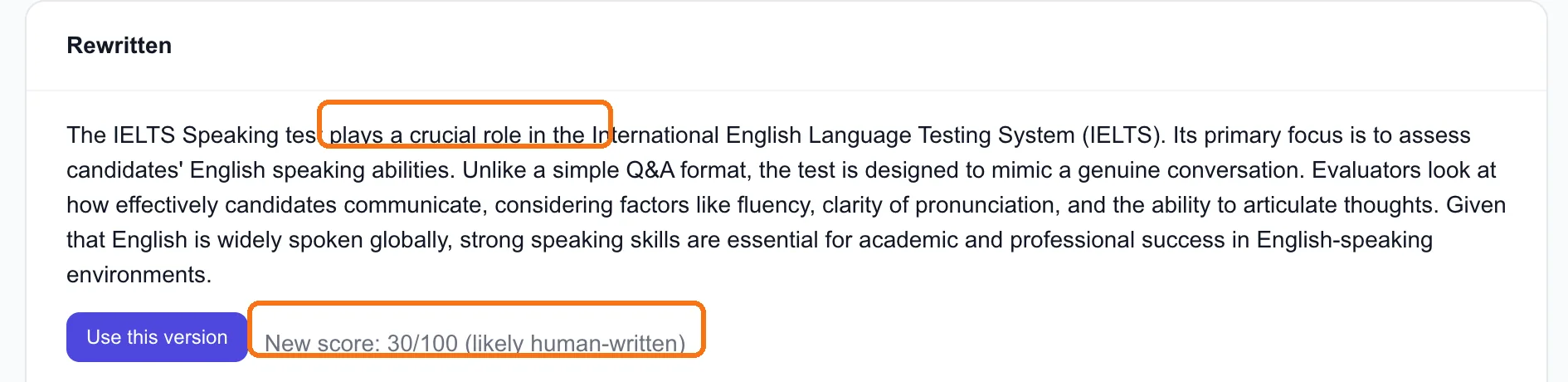Click the words International English Language Testing System
The height and width of the screenshot is (382, 1568).
(833, 135)
